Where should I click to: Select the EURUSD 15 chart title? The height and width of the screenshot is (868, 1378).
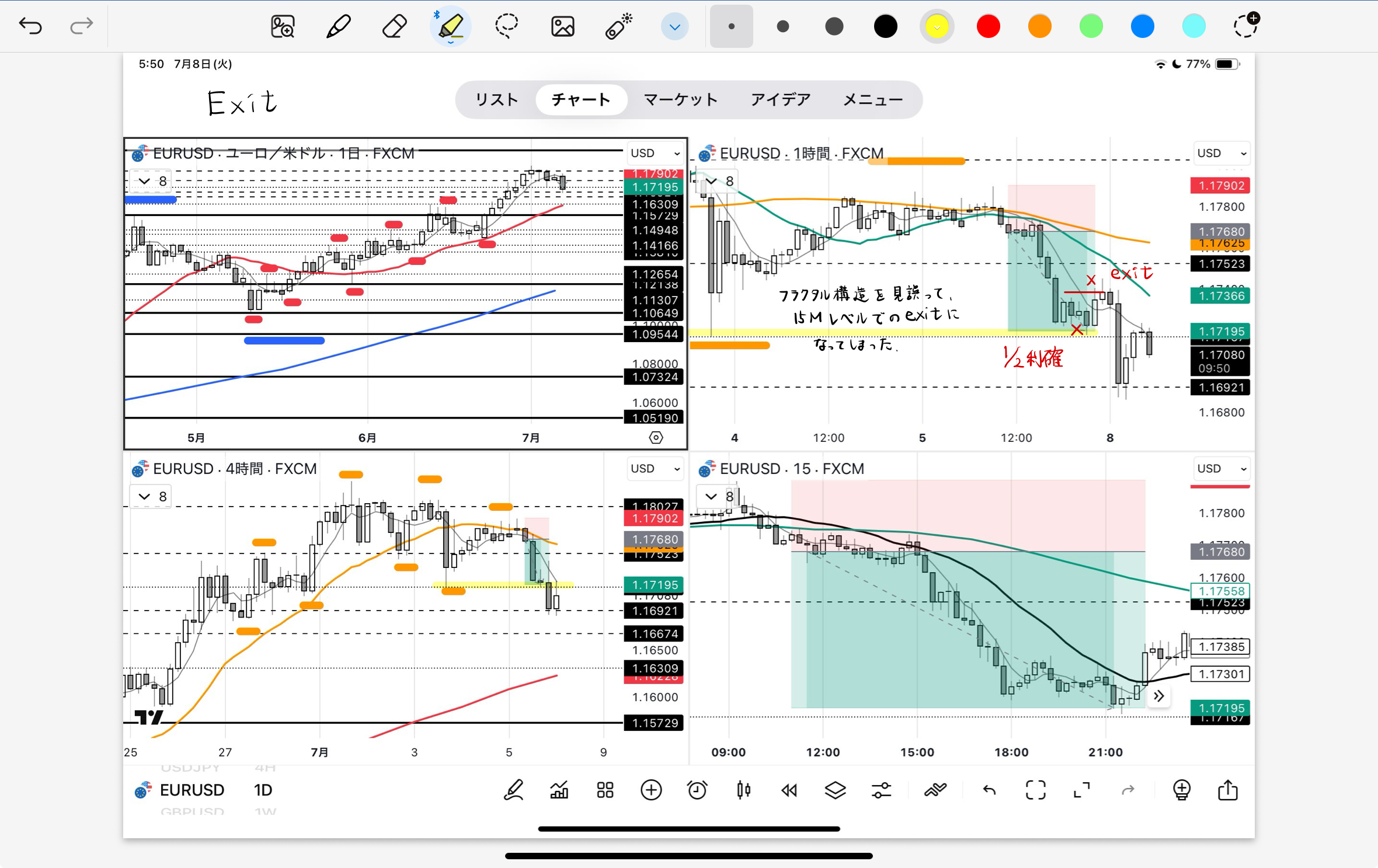[792, 468]
